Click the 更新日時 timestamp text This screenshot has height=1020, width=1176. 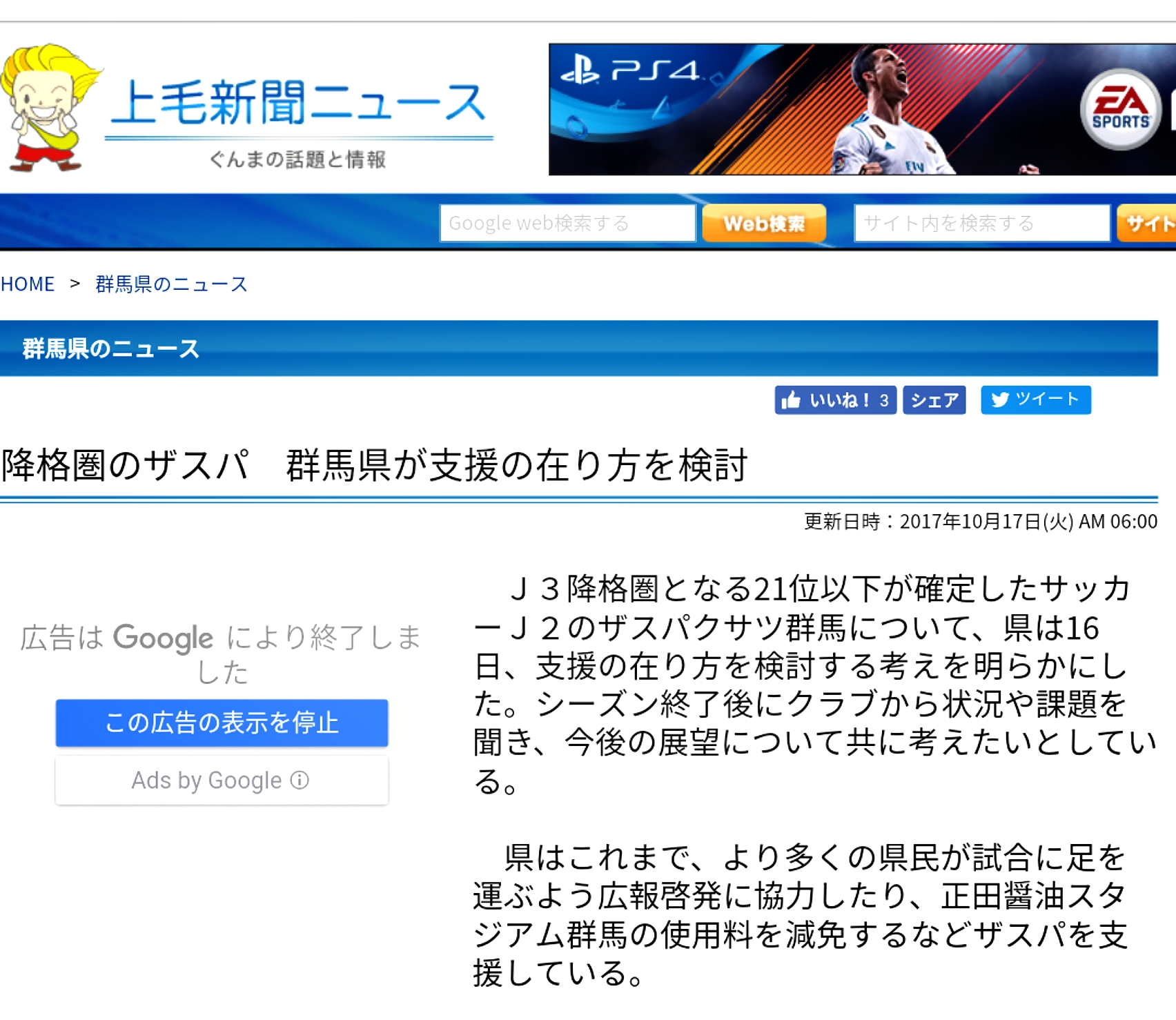980,522
